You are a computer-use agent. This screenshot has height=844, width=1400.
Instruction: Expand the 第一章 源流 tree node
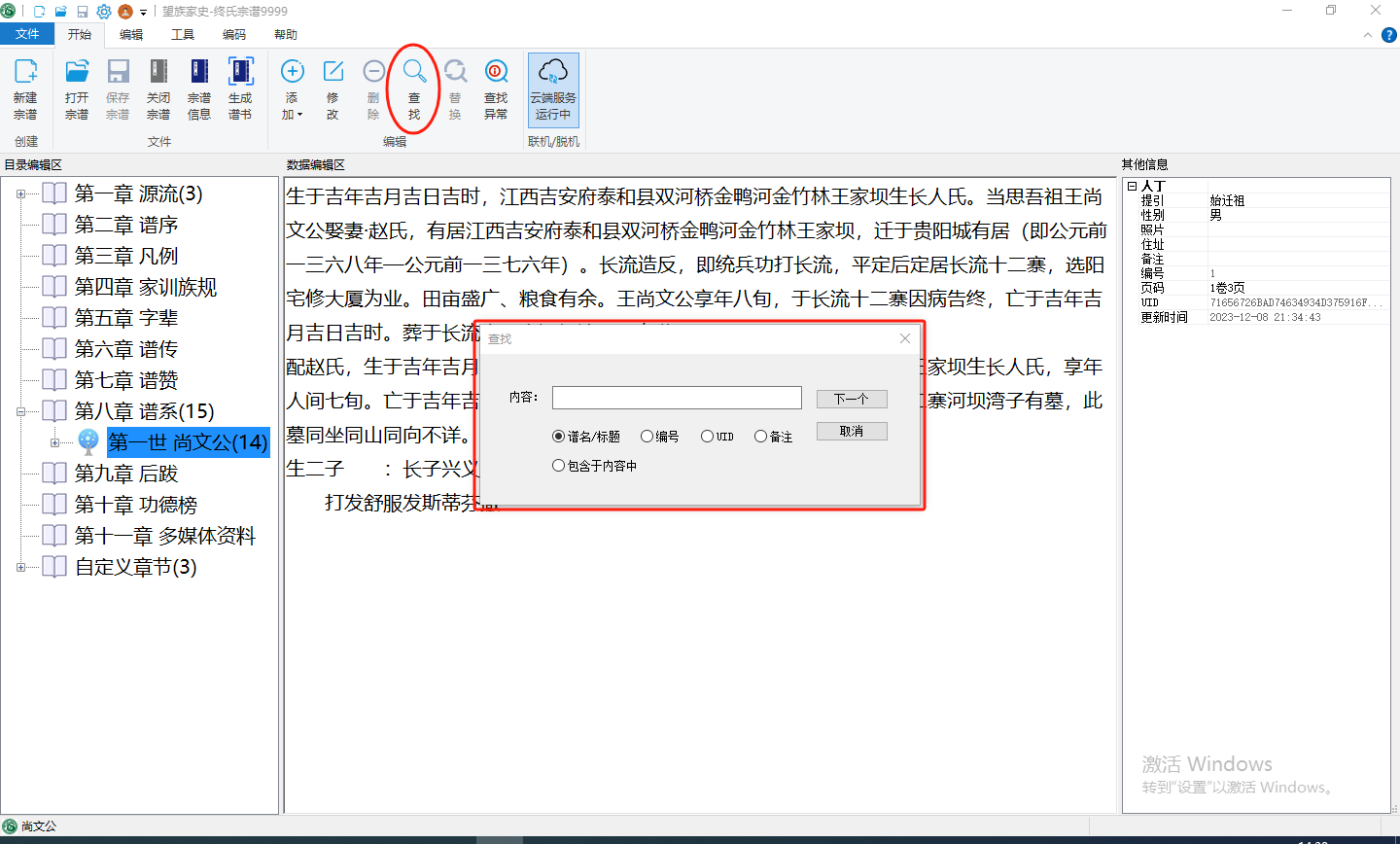click(x=20, y=194)
